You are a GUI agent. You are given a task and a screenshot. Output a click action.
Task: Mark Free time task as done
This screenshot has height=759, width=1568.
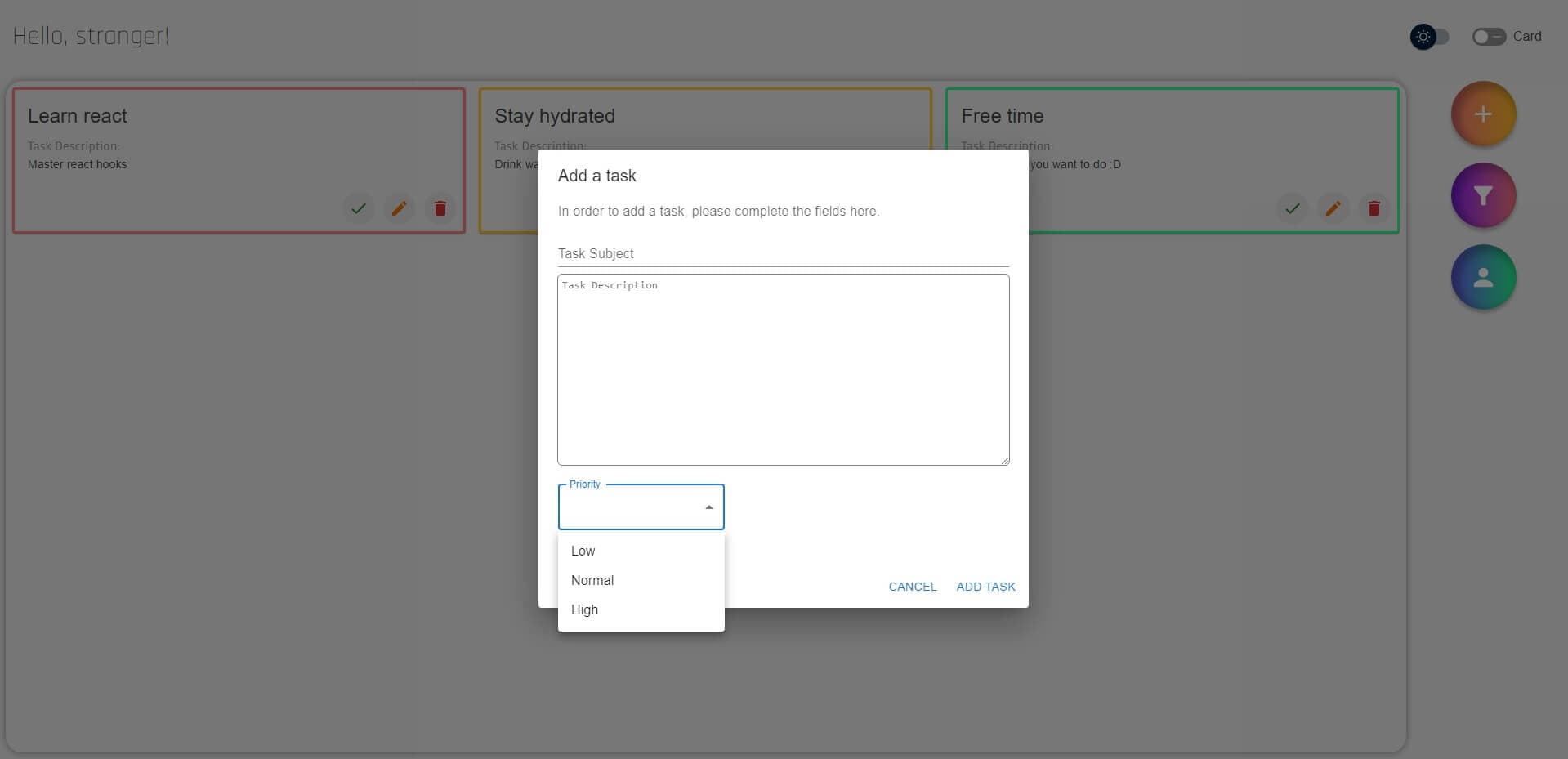pyautogui.click(x=1292, y=208)
